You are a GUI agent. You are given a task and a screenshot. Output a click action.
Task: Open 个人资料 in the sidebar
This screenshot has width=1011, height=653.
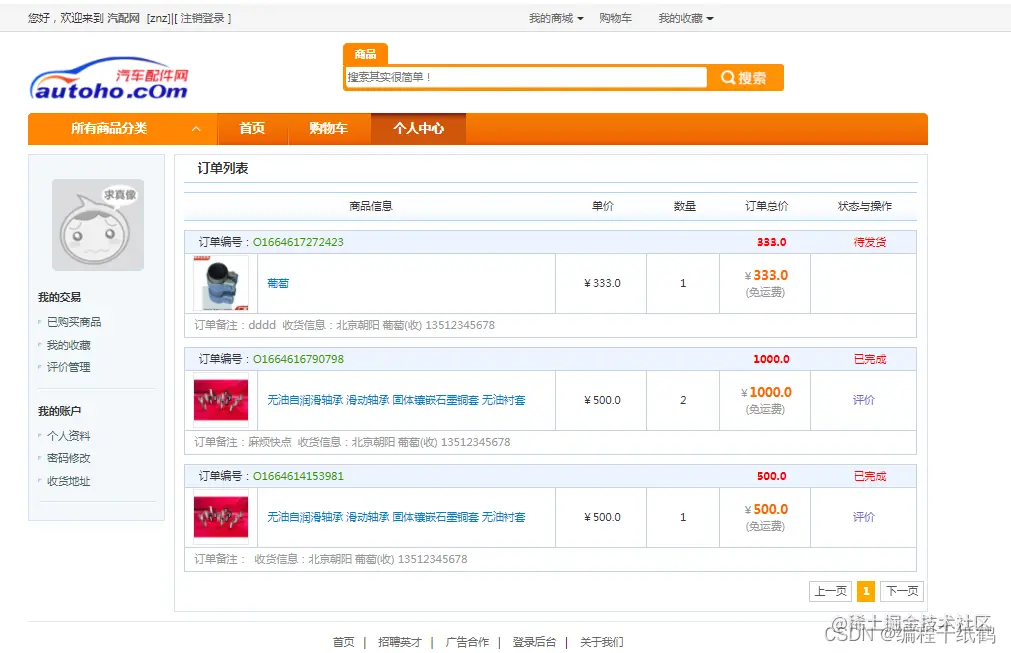click(x=68, y=436)
